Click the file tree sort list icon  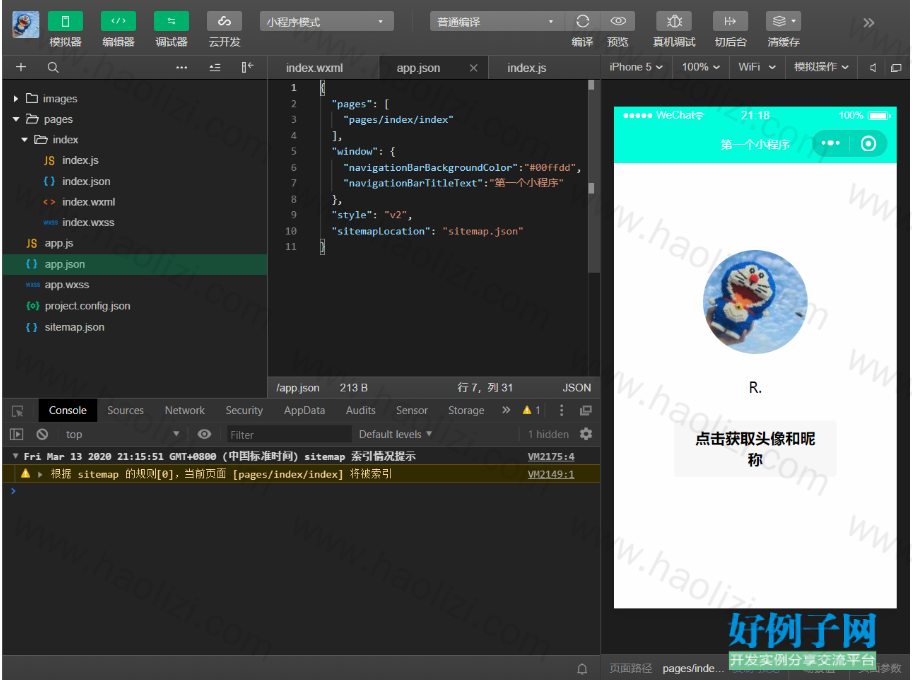coord(215,67)
